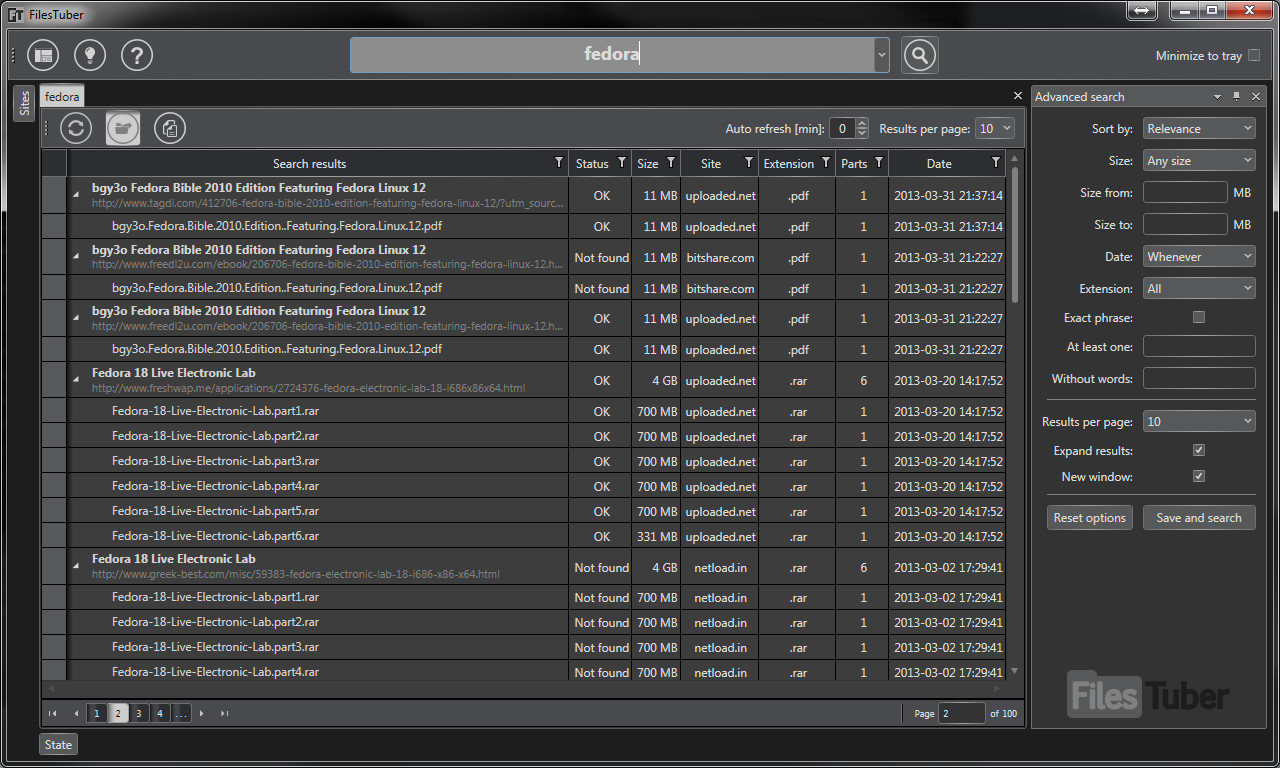Open the window layout icon in top toolbar
Screen dimensions: 1280x768
point(43,55)
